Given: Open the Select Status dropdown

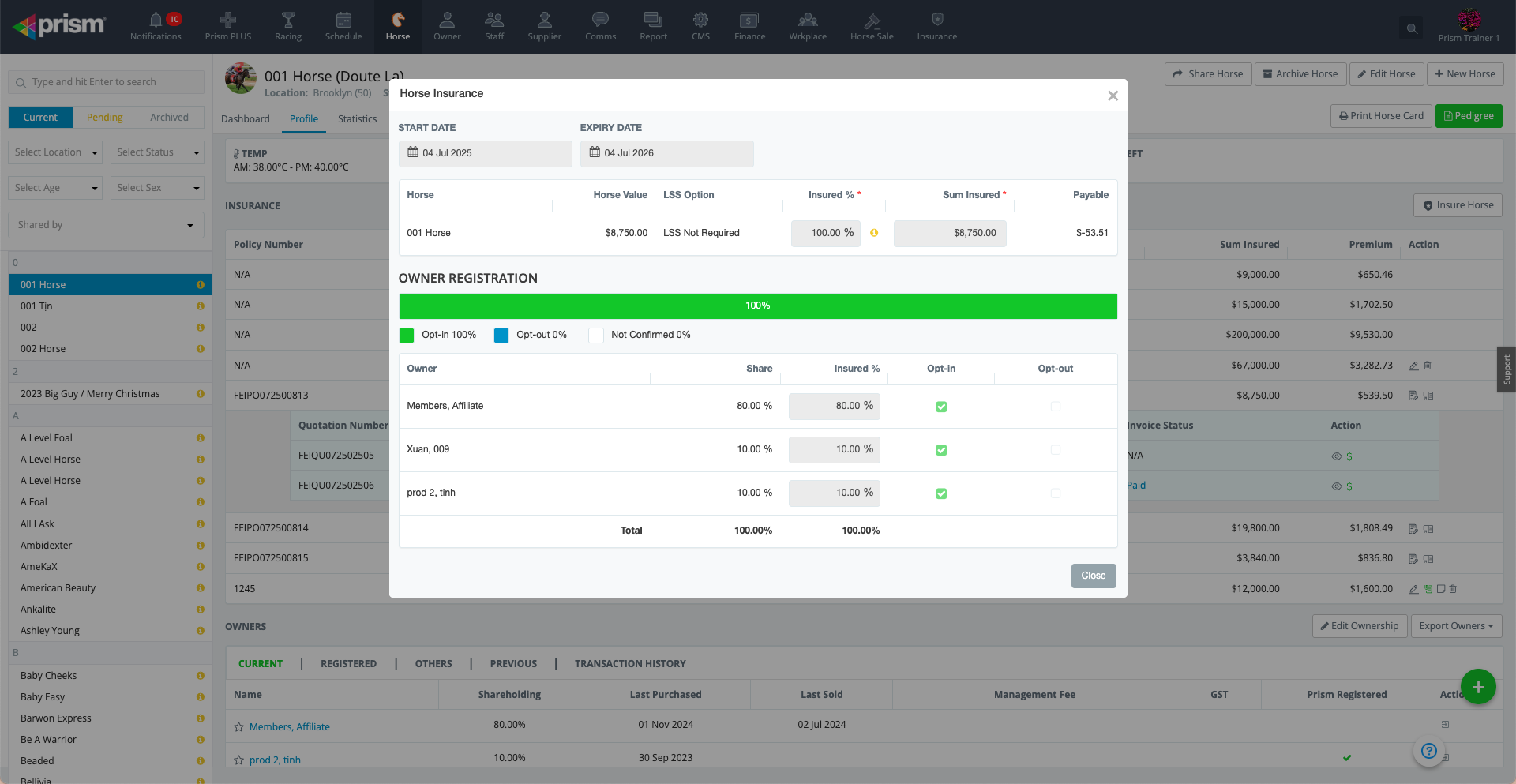Looking at the screenshot, I should tap(157, 152).
